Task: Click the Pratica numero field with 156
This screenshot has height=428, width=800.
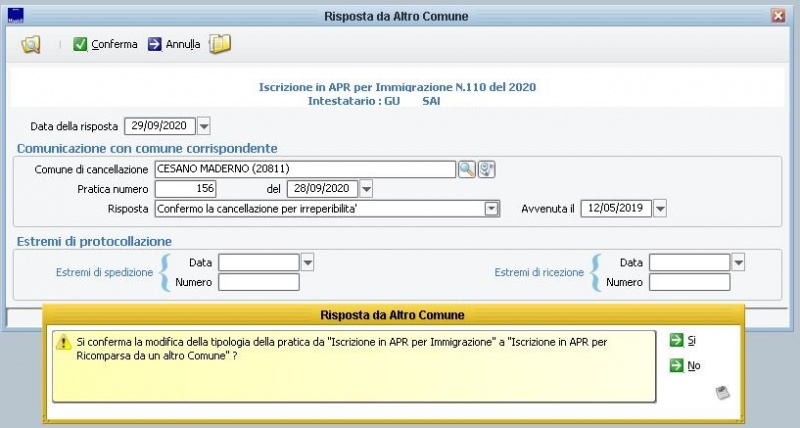Action: [x=186, y=189]
